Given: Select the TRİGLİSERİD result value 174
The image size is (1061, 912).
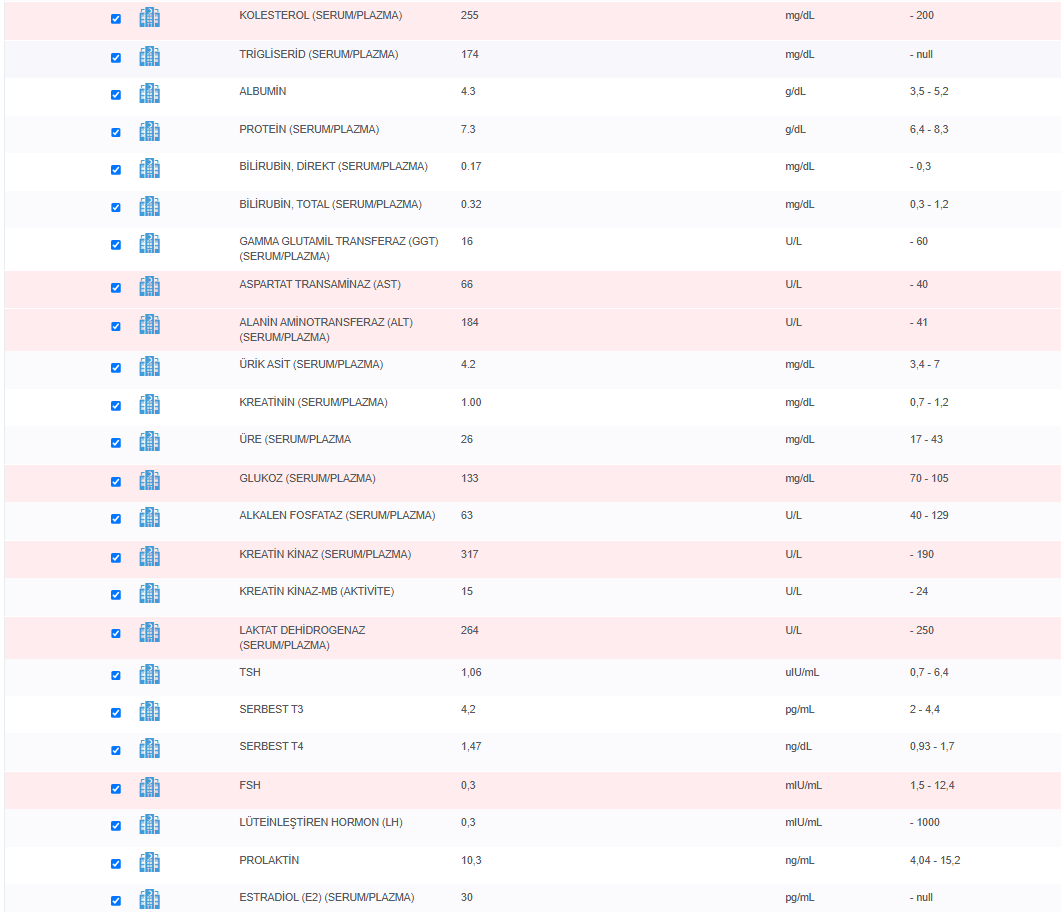Looking at the screenshot, I should coord(470,54).
